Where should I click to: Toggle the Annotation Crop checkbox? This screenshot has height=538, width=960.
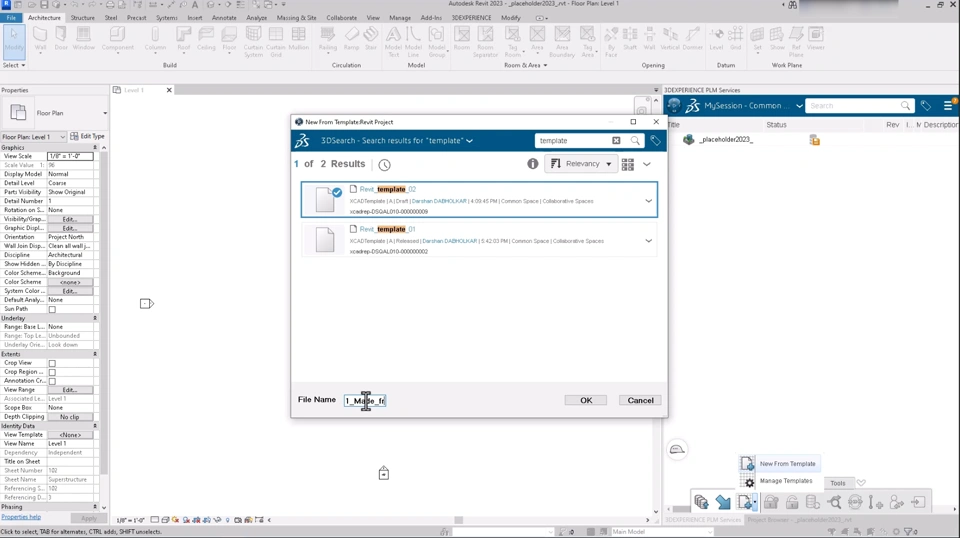coord(52,381)
